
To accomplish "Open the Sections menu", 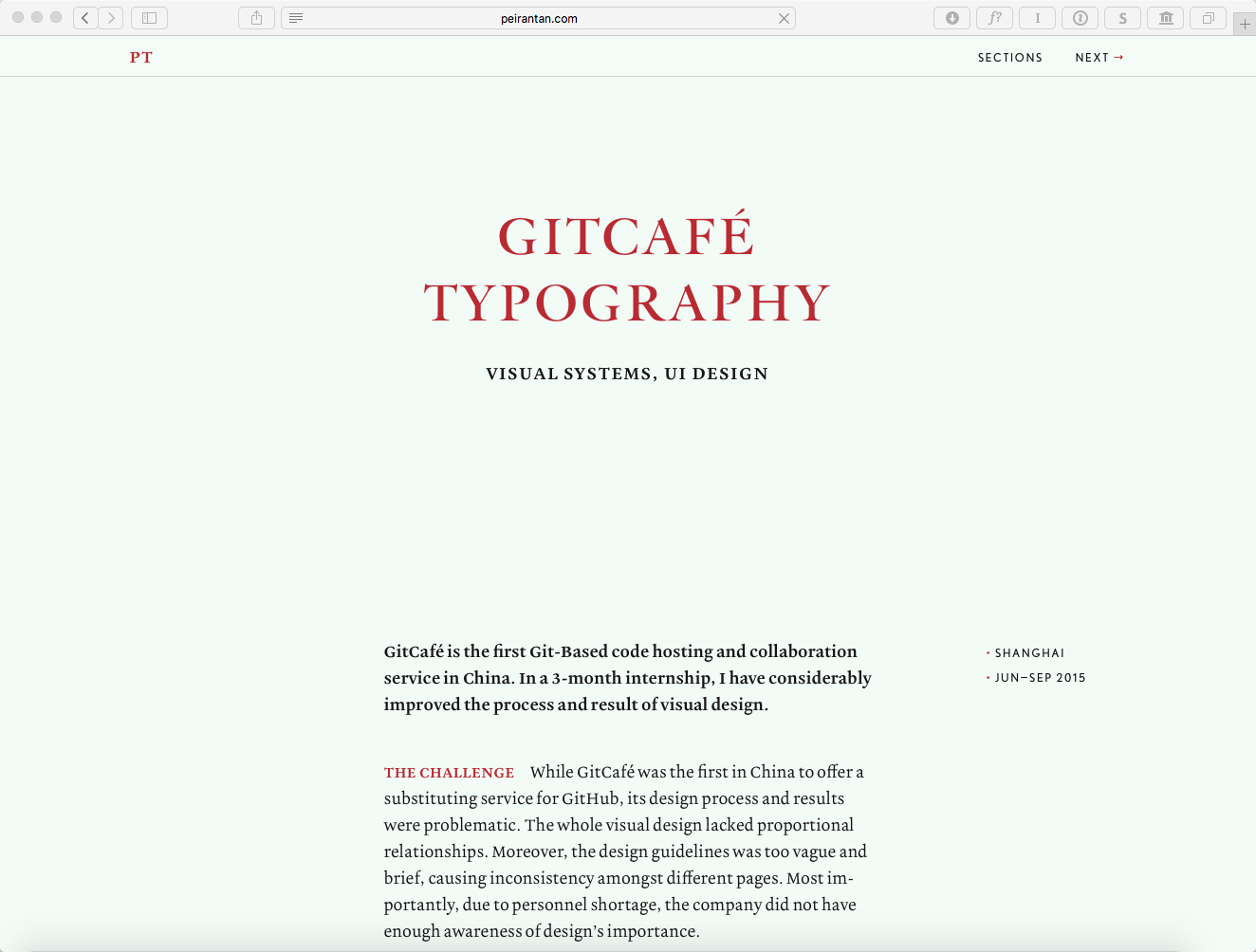I will (1009, 58).
